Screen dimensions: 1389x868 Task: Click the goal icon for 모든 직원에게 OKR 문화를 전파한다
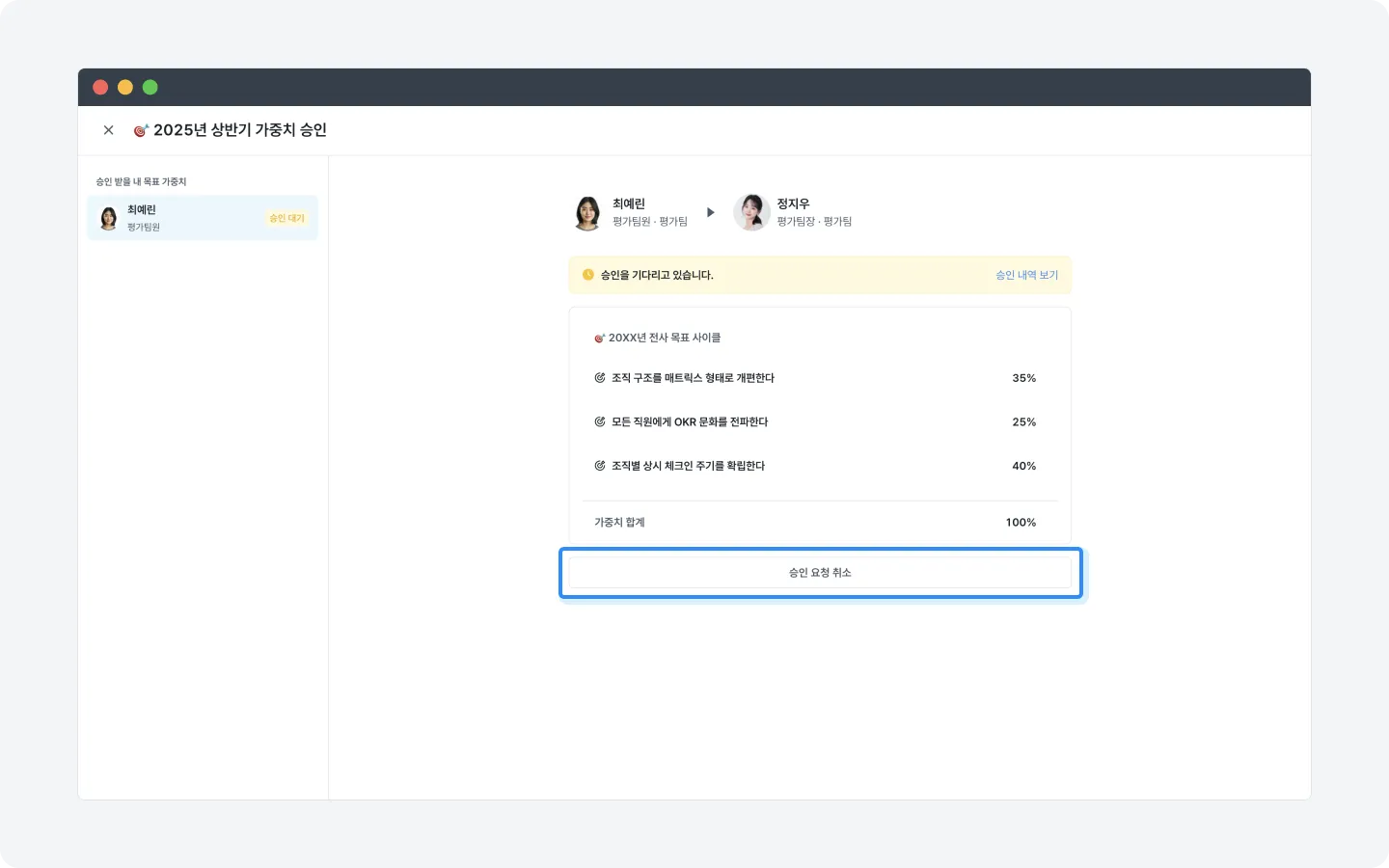click(x=600, y=421)
